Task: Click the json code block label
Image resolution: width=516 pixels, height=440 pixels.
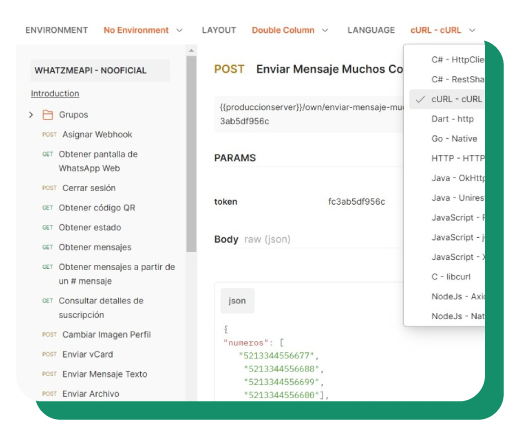Action: click(237, 301)
